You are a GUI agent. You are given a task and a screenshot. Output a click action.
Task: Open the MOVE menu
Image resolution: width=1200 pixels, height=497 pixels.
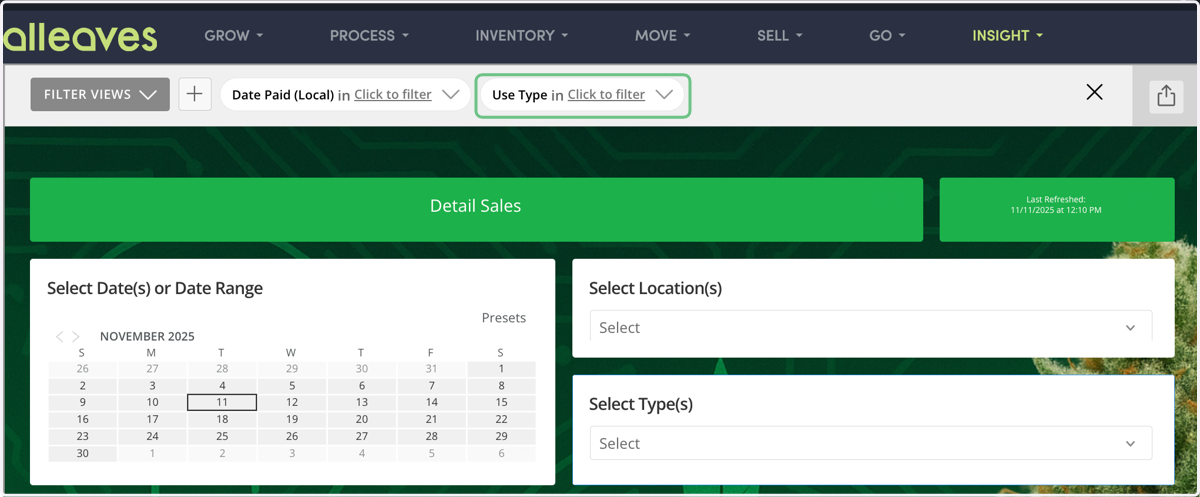click(x=663, y=35)
